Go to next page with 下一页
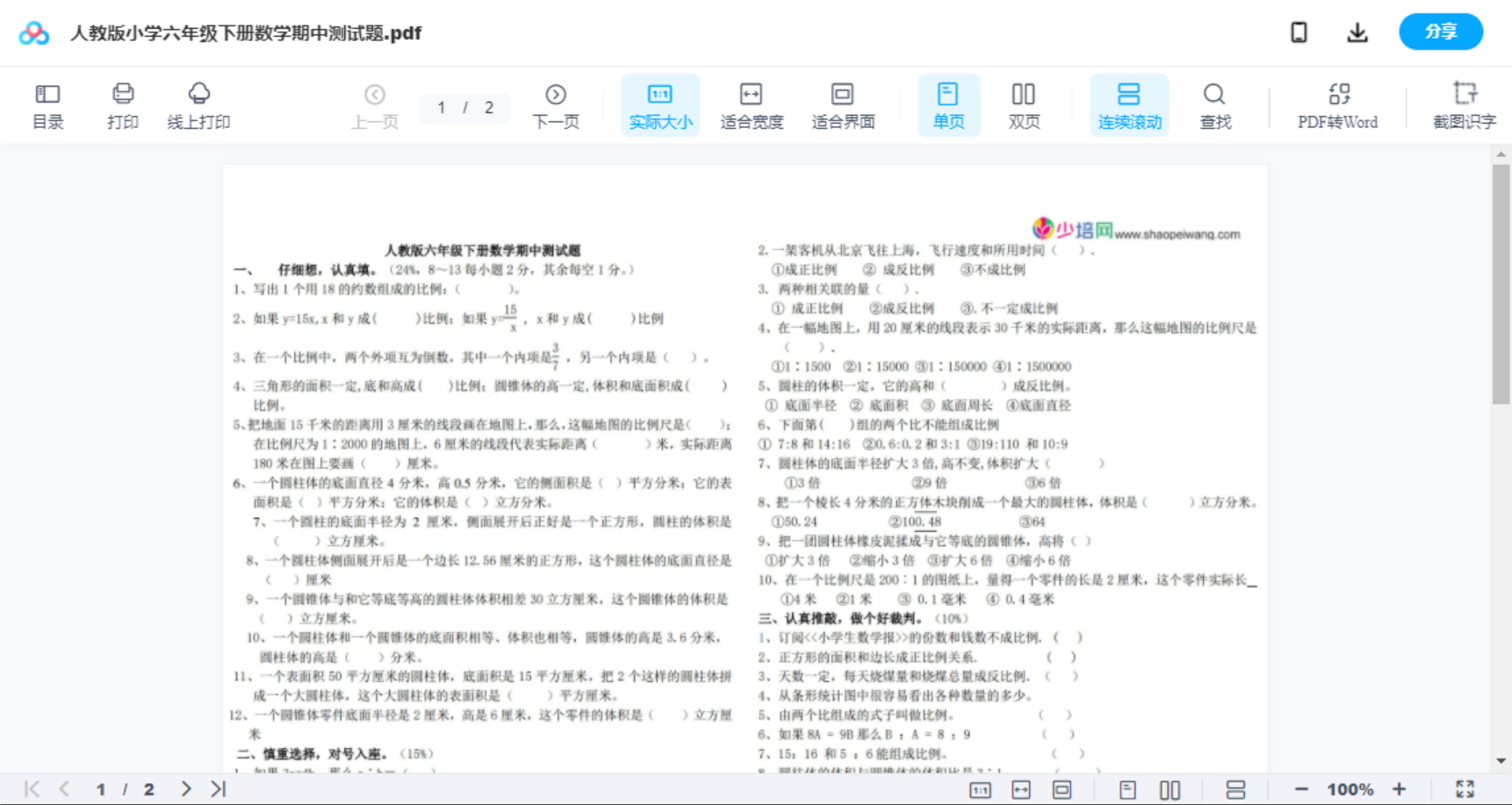1512x805 pixels. [x=555, y=104]
